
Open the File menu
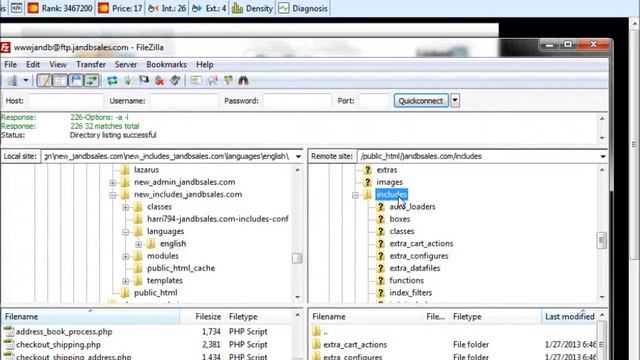(11, 64)
